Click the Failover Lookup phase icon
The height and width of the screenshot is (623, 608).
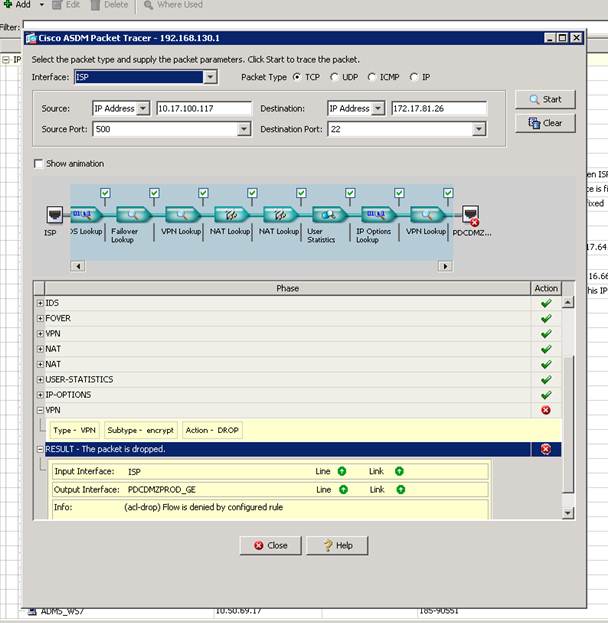click(133, 215)
